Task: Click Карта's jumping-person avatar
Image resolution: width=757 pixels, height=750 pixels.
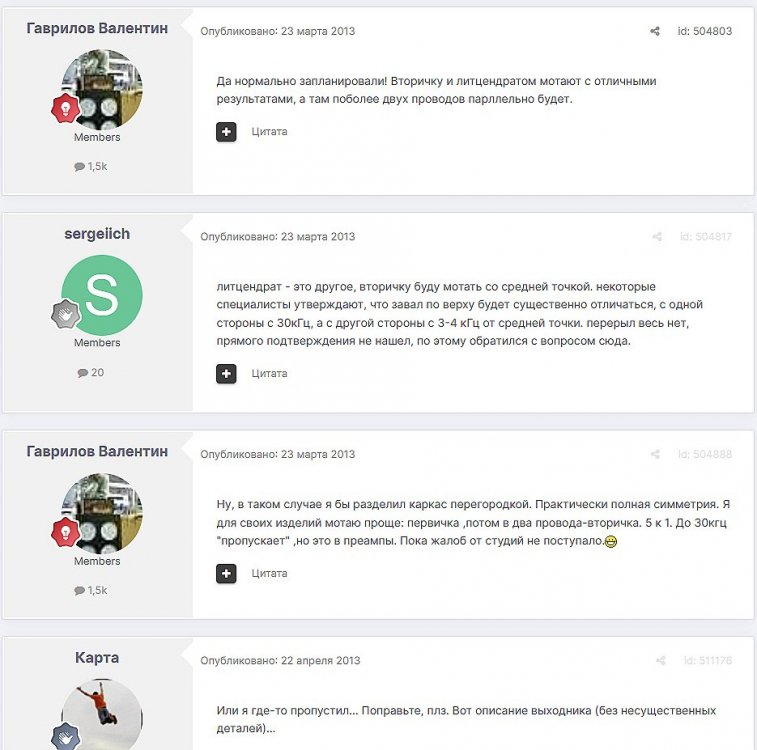Action: tap(102, 714)
